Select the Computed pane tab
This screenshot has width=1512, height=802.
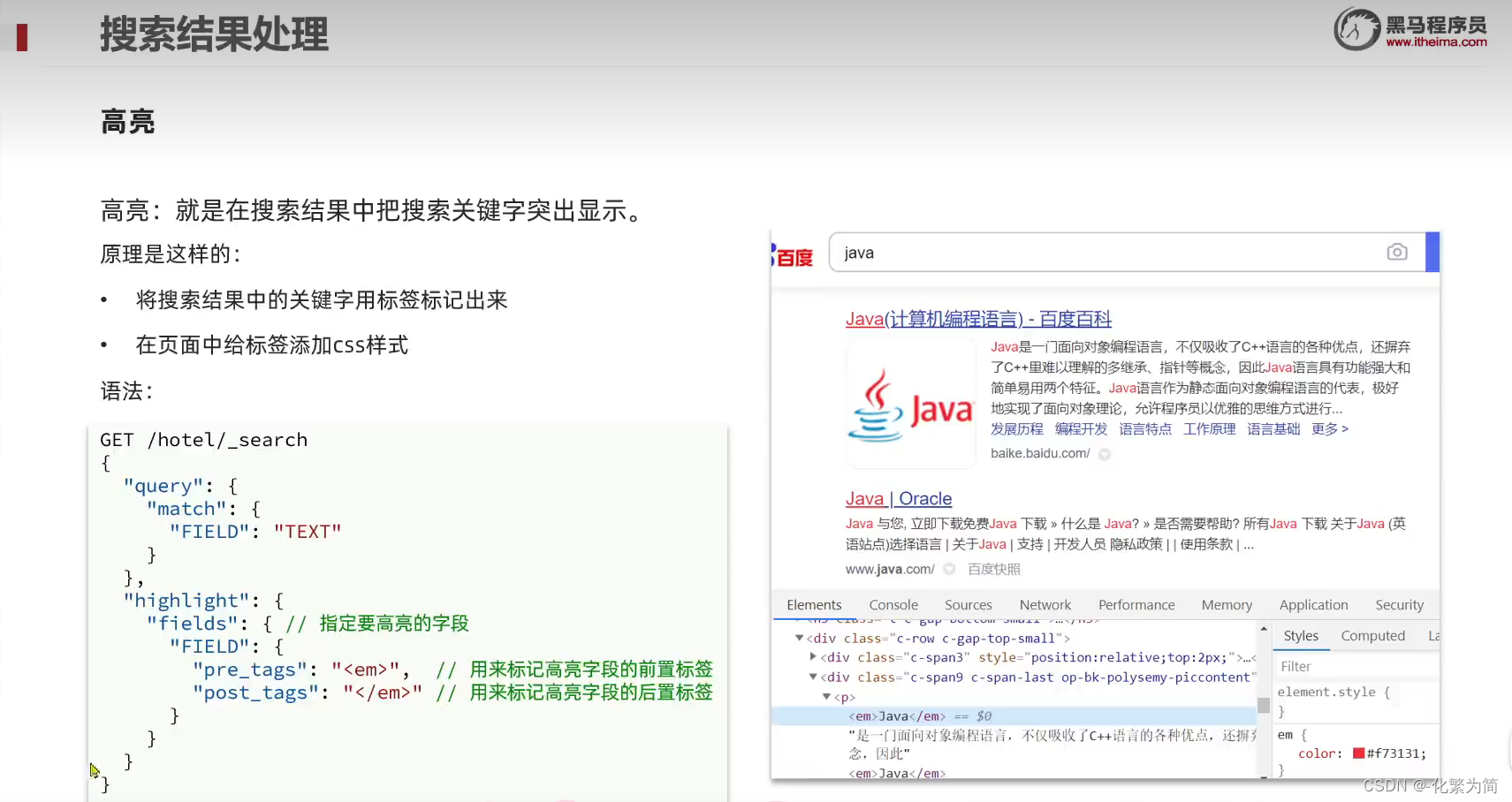pos(1372,636)
